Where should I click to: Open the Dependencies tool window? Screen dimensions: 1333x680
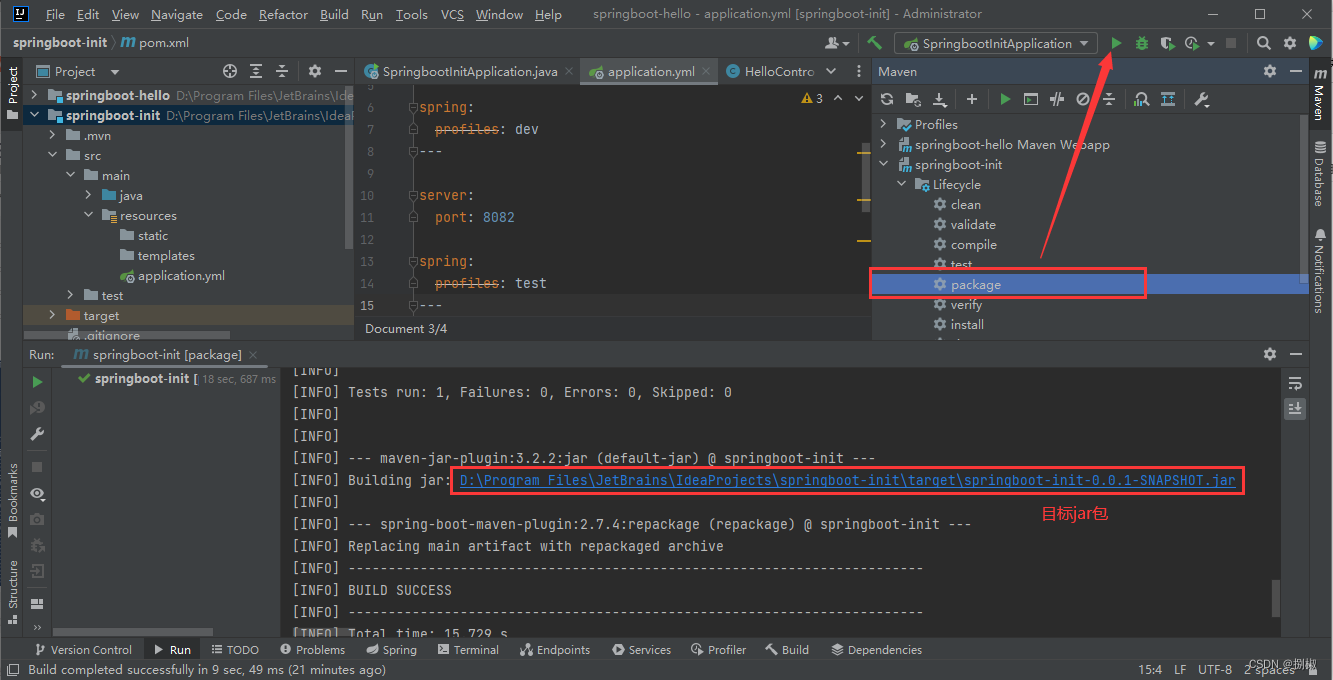click(x=876, y=649)
